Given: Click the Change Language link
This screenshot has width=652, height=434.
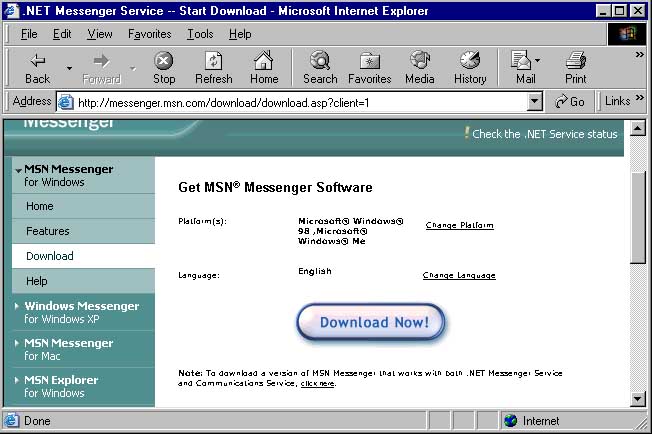Looking at the screenshot, I should 459,275.
